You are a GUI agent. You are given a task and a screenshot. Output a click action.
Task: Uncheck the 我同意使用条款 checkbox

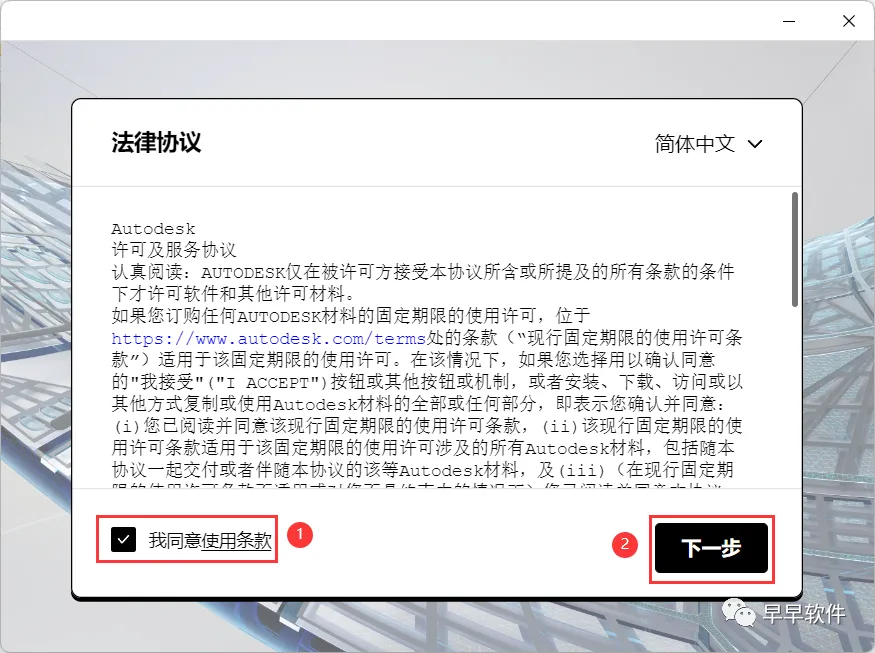coord(123,539)
